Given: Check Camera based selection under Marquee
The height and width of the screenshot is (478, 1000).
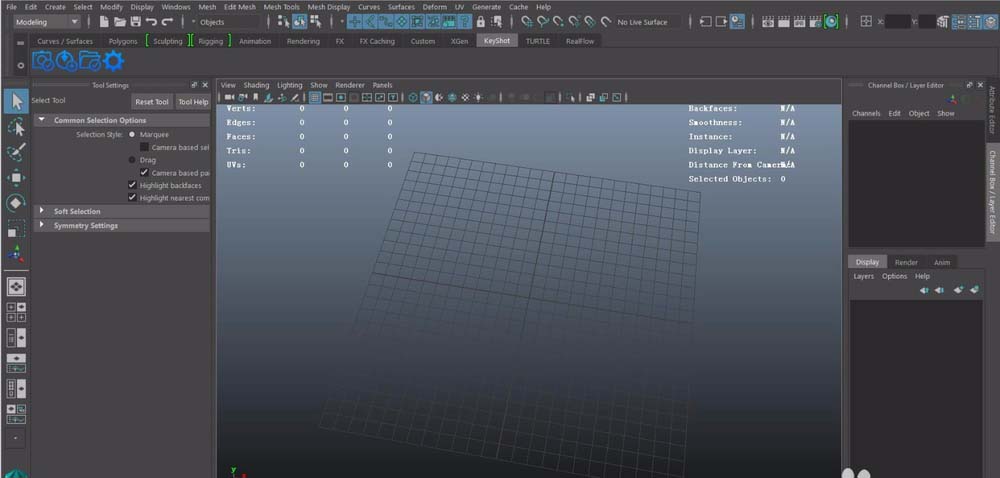Looking at the screenshot, I should click(144, 147).
